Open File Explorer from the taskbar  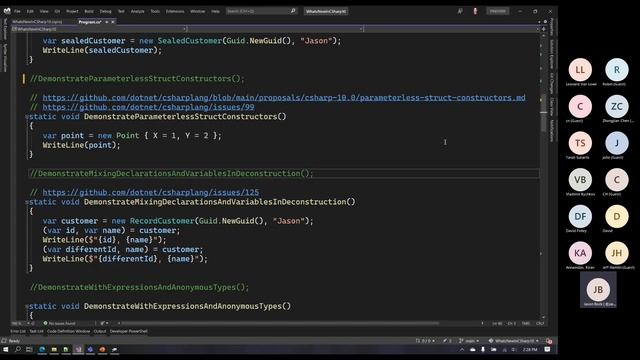pos(54,350)
